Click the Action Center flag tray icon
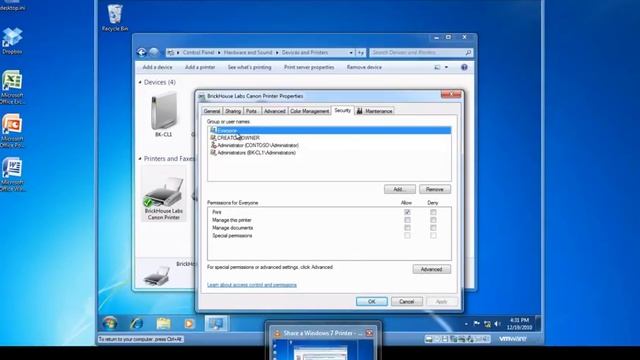The width and height of the screenshot is (640, 360). [476, 324]
